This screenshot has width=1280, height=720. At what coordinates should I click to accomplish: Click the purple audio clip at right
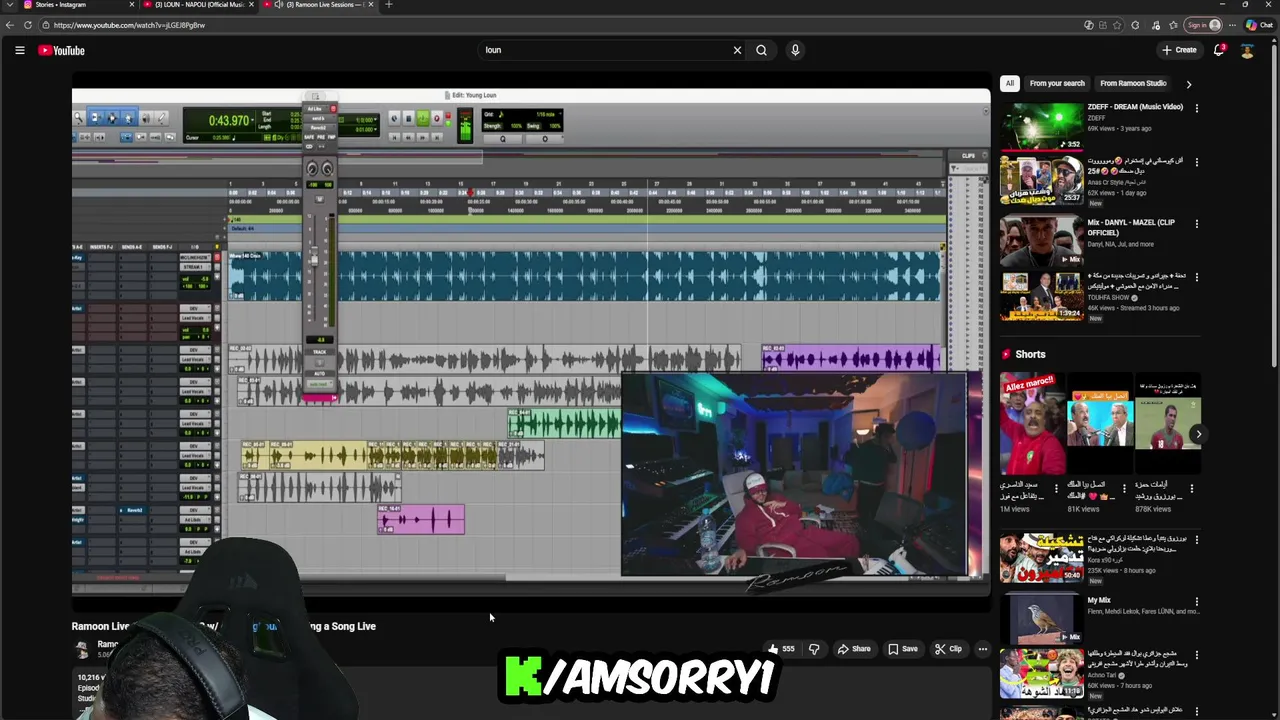click(x=852, y=357)
